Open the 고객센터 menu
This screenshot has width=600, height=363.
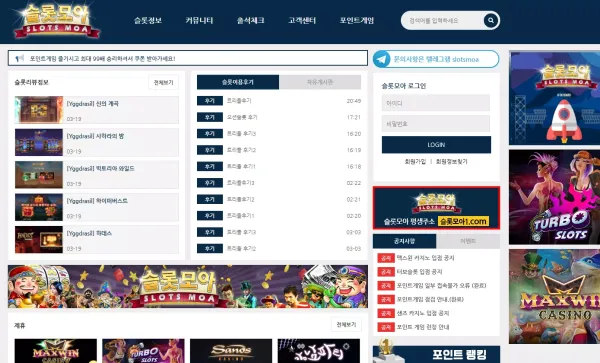point(302,21)
